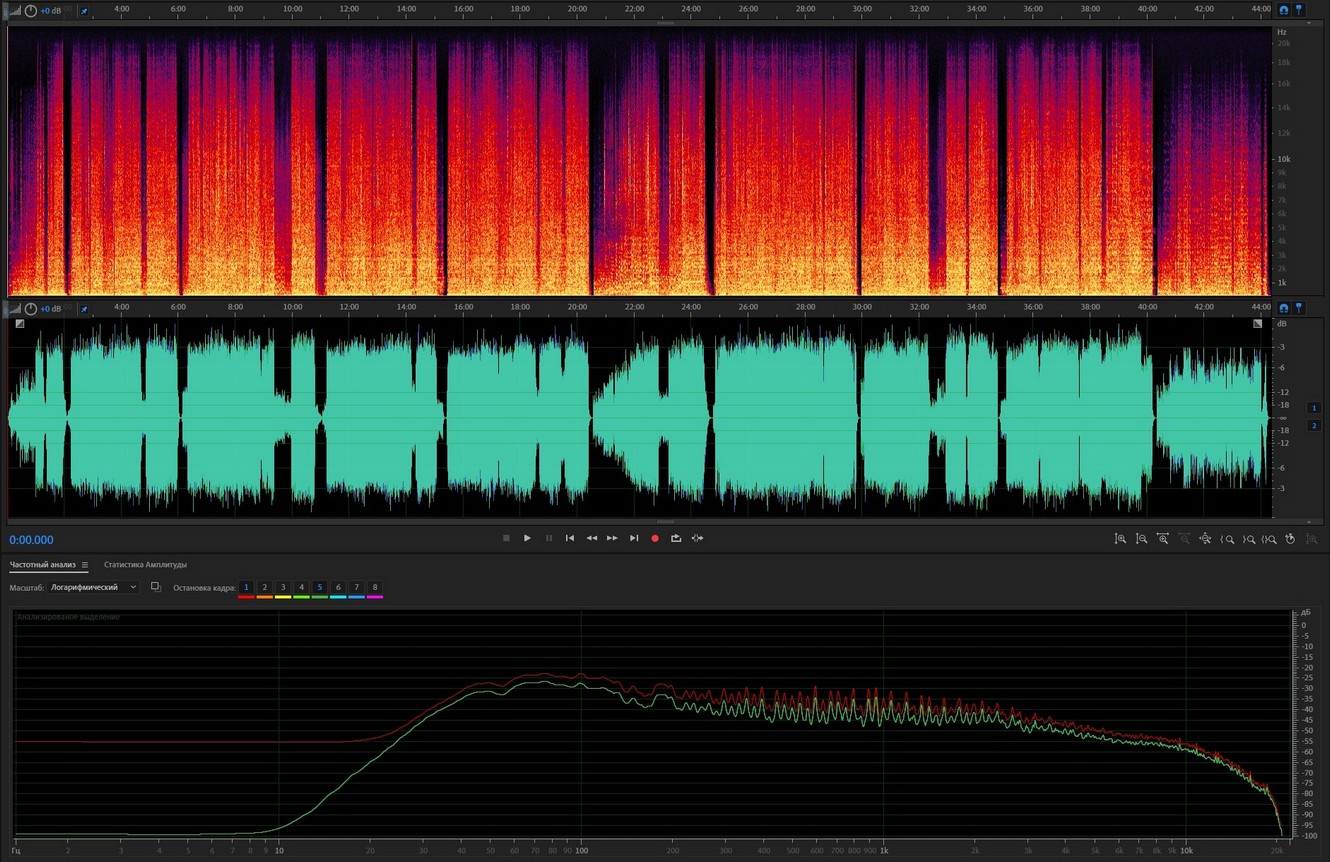The image size is (1330, 862).
Task: Select the Частотный анализ tab
Action: coord(42,565)
